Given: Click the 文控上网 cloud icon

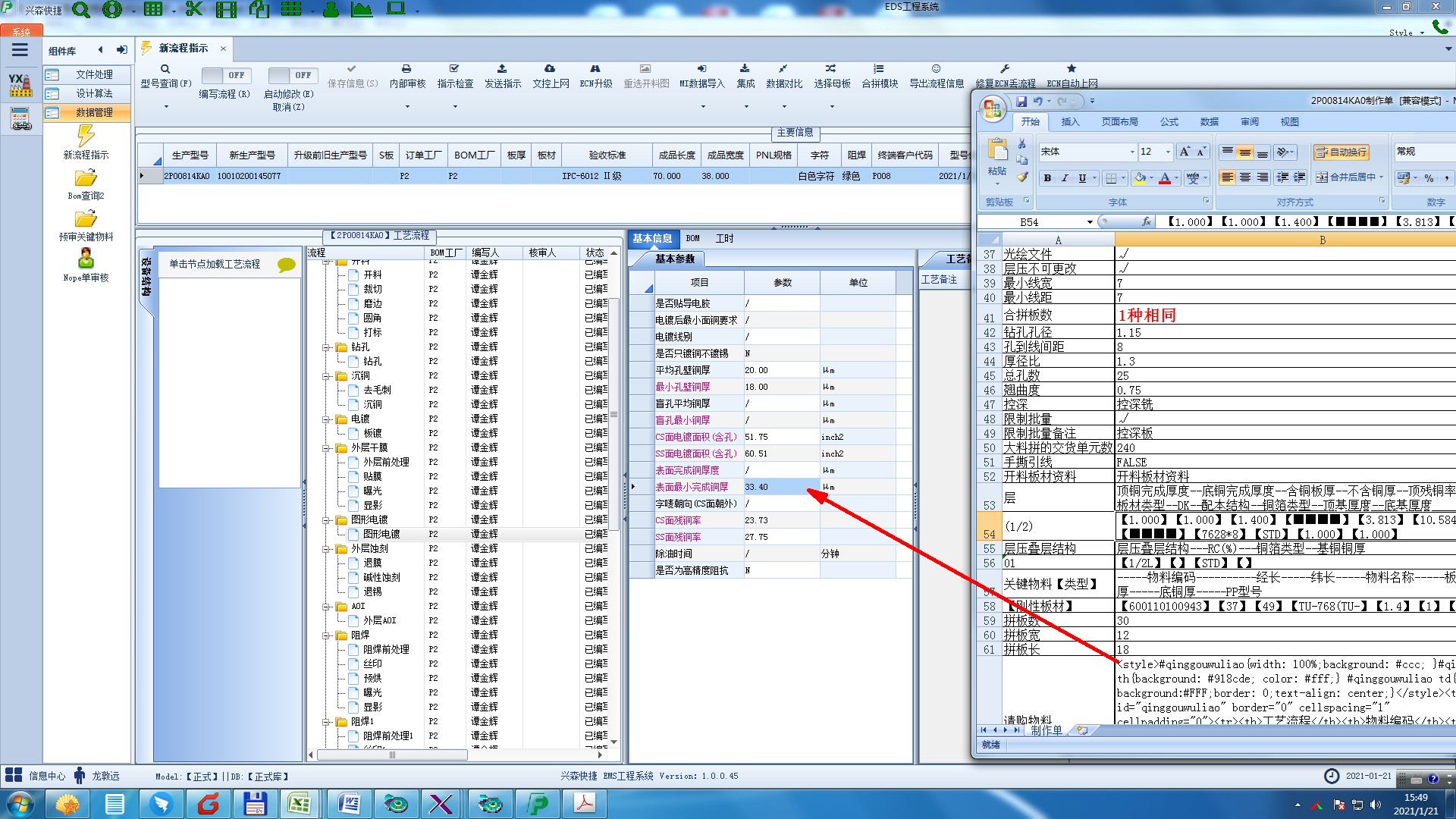Looking at the screenshot, I should (x=550, y=69).
